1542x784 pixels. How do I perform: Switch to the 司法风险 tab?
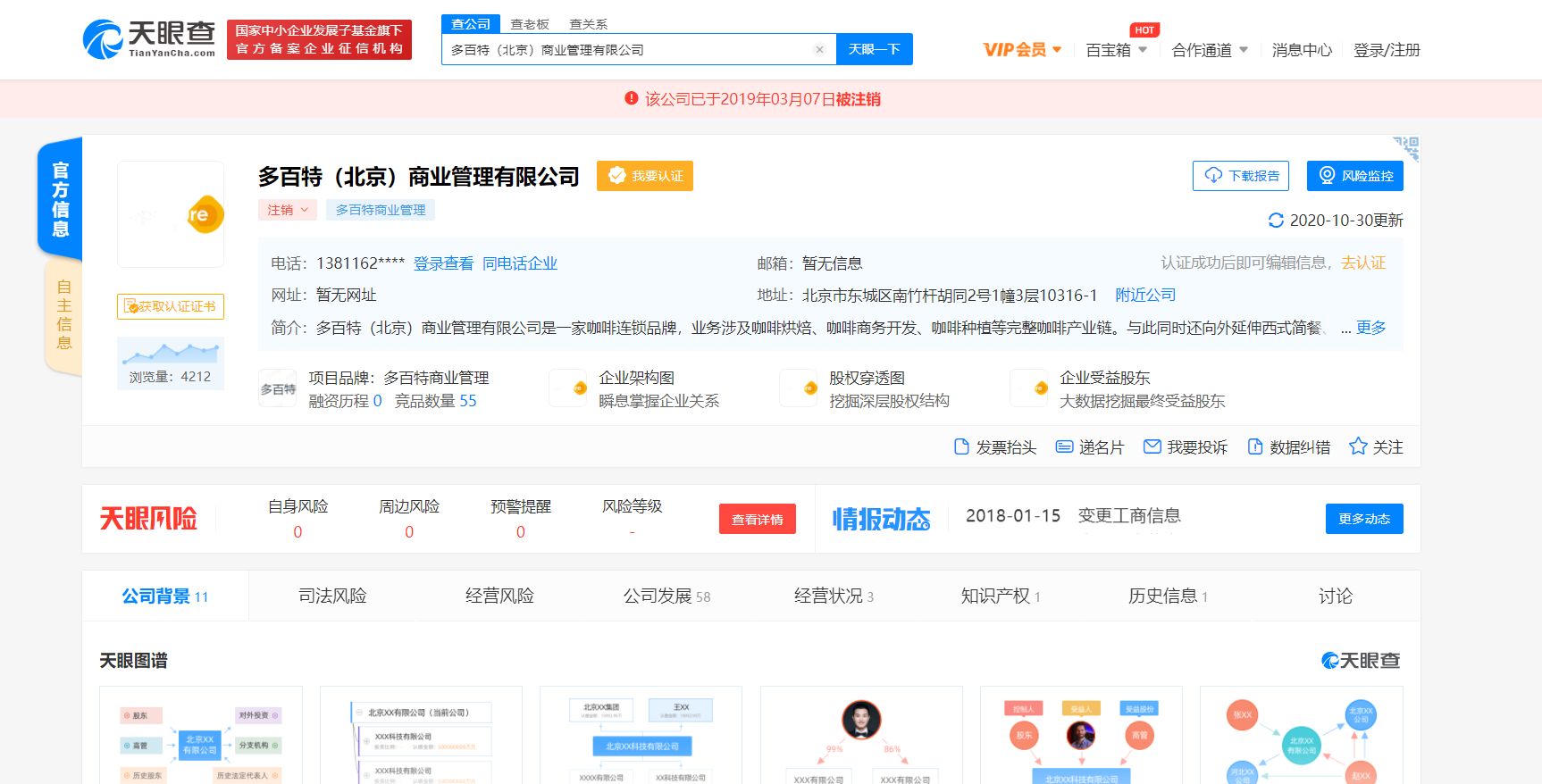click(332, 596)
